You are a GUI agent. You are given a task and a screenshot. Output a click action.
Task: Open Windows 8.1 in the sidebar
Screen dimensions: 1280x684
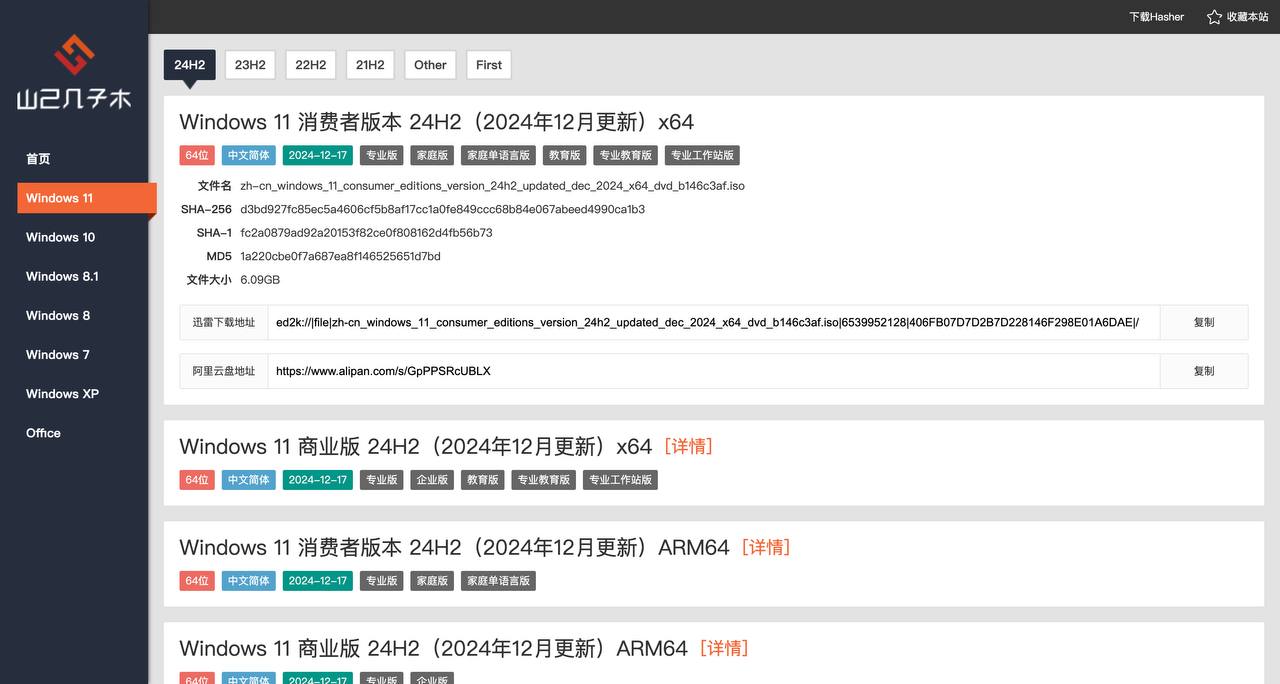(62, 276)
